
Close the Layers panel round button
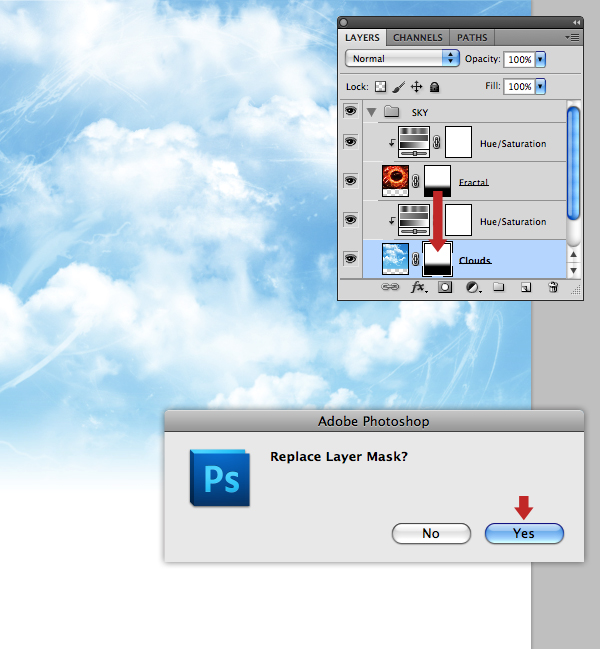click(x=343, y=22)
